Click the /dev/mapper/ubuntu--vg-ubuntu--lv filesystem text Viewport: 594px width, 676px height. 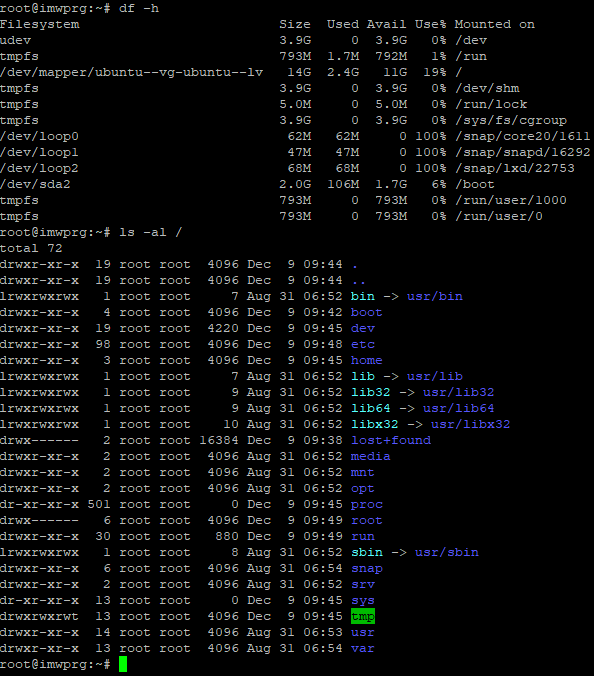pyautogui.click(x=131, y=72)
